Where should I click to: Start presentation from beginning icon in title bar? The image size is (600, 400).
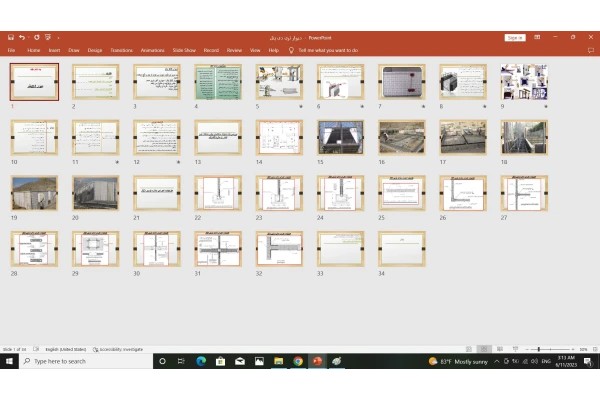point(48,37)
